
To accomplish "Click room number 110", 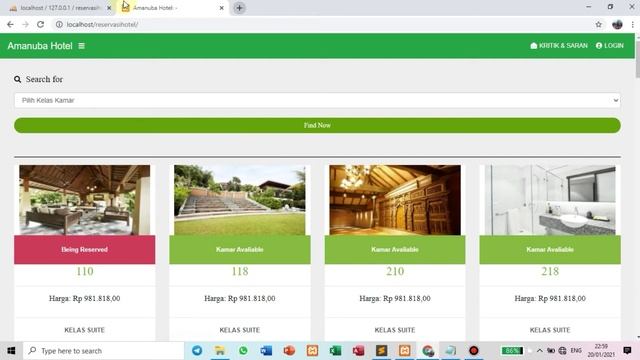I will [84, 271].
